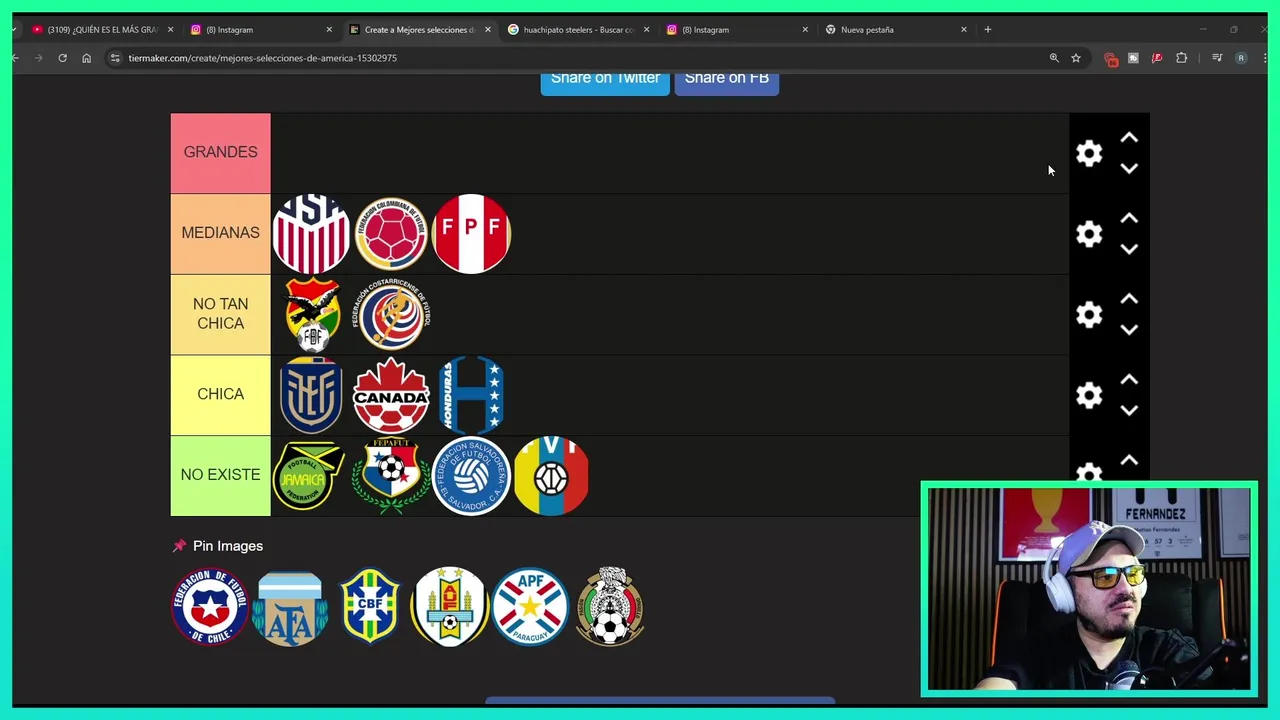Image resolution: width=1280 pixels, height=720 pixels.
Task: Choose the Venezuela crest in the NO EXISTE row
Action: pos(551,476)
